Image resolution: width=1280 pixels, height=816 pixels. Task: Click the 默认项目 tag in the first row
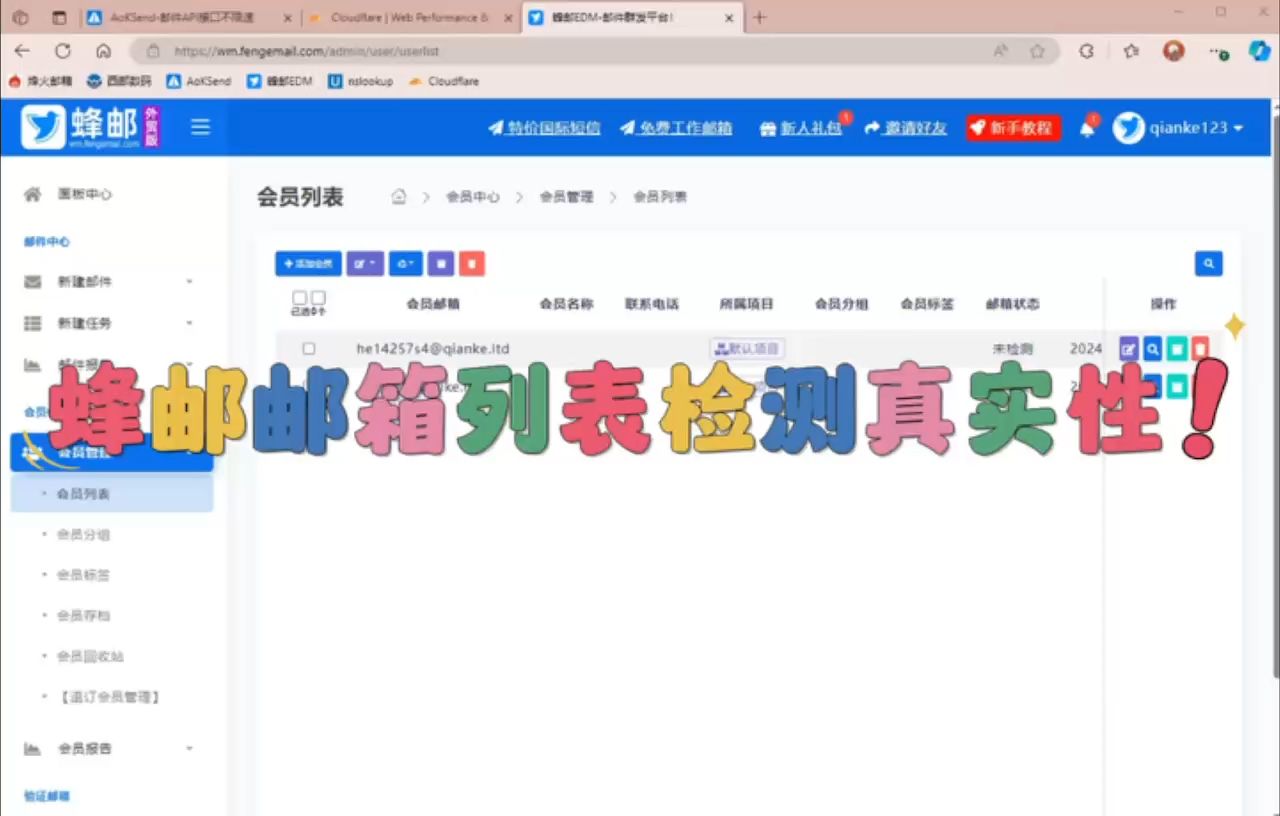point(747,349)
